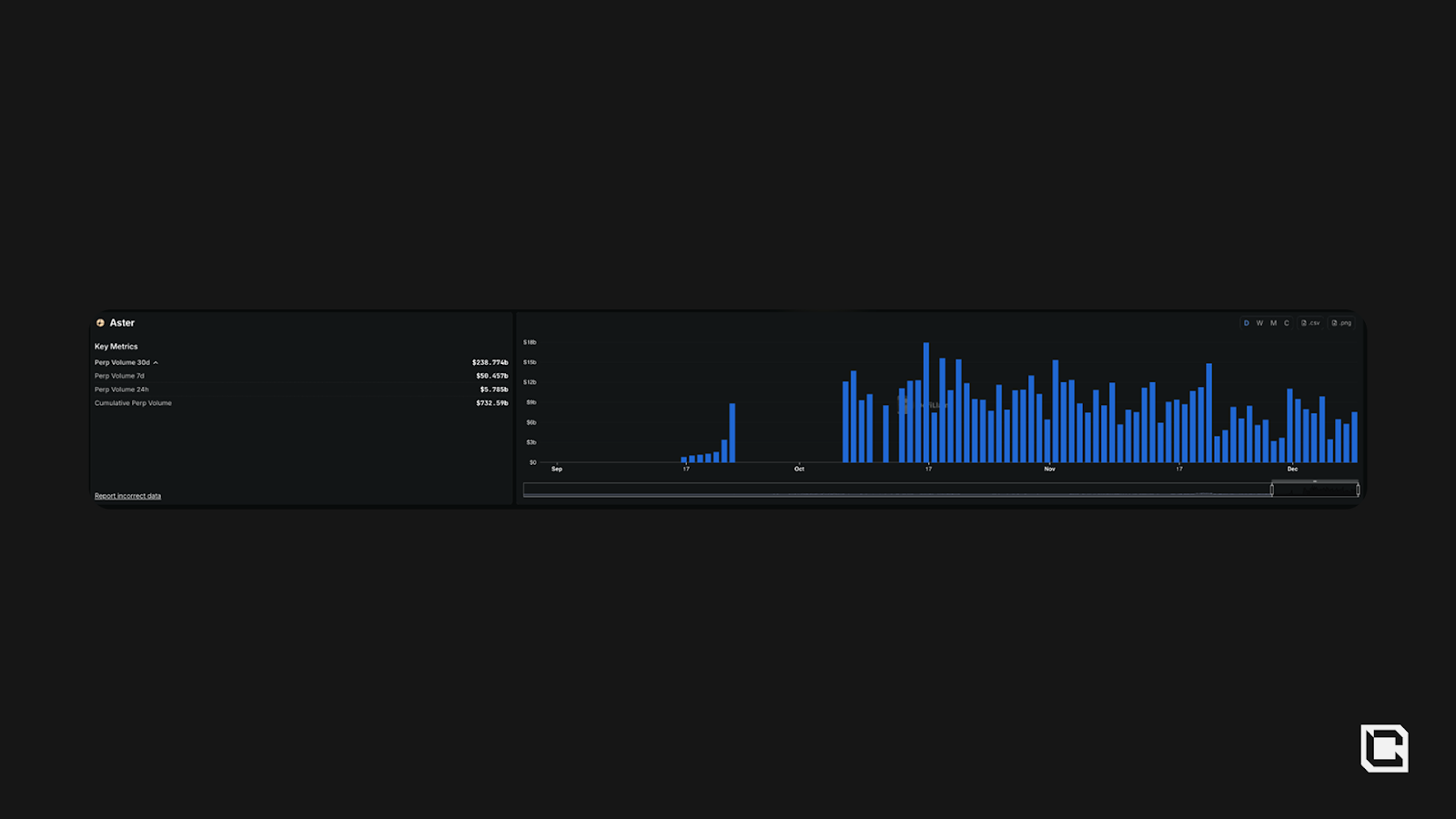The width and height of the screenshot is (1456, 819).
Task: Collapse the Perp Volume 30d chevron
Action: pyautogui.click(x=156, y=363)
